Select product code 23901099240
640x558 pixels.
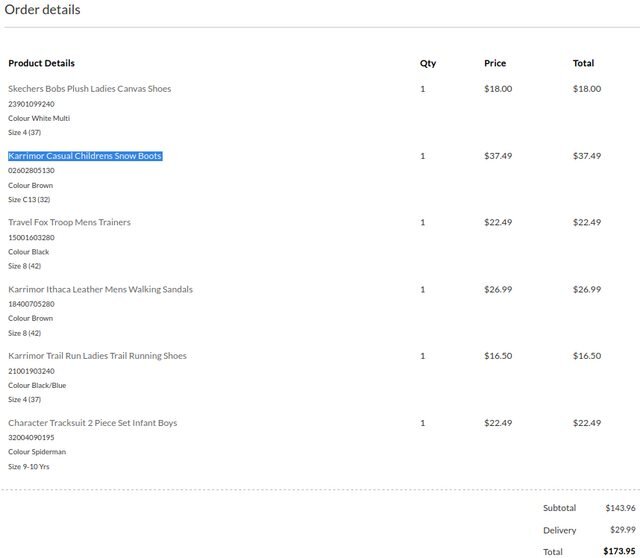[x=31, y=104]
